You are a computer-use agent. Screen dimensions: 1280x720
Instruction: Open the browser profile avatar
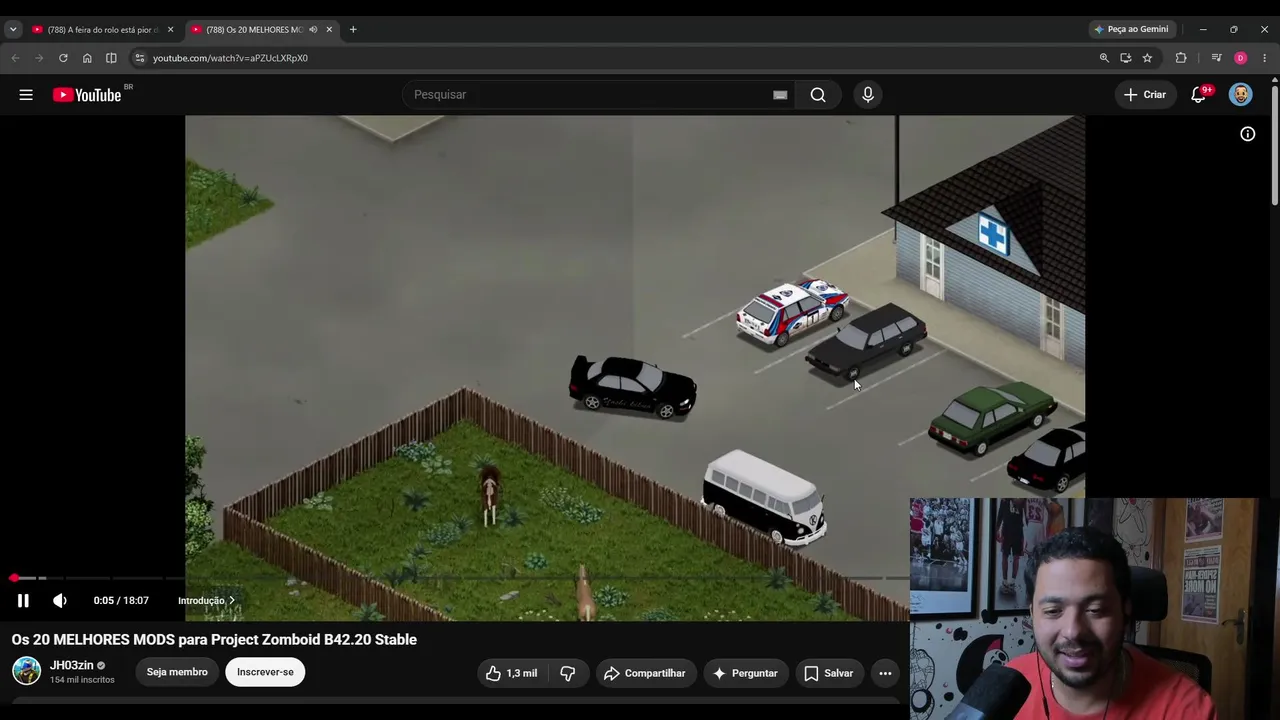click(1240, 58)
